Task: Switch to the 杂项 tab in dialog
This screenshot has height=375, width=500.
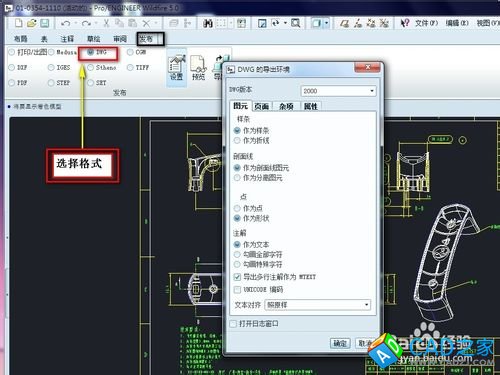Action: click(x=286, y=107)
